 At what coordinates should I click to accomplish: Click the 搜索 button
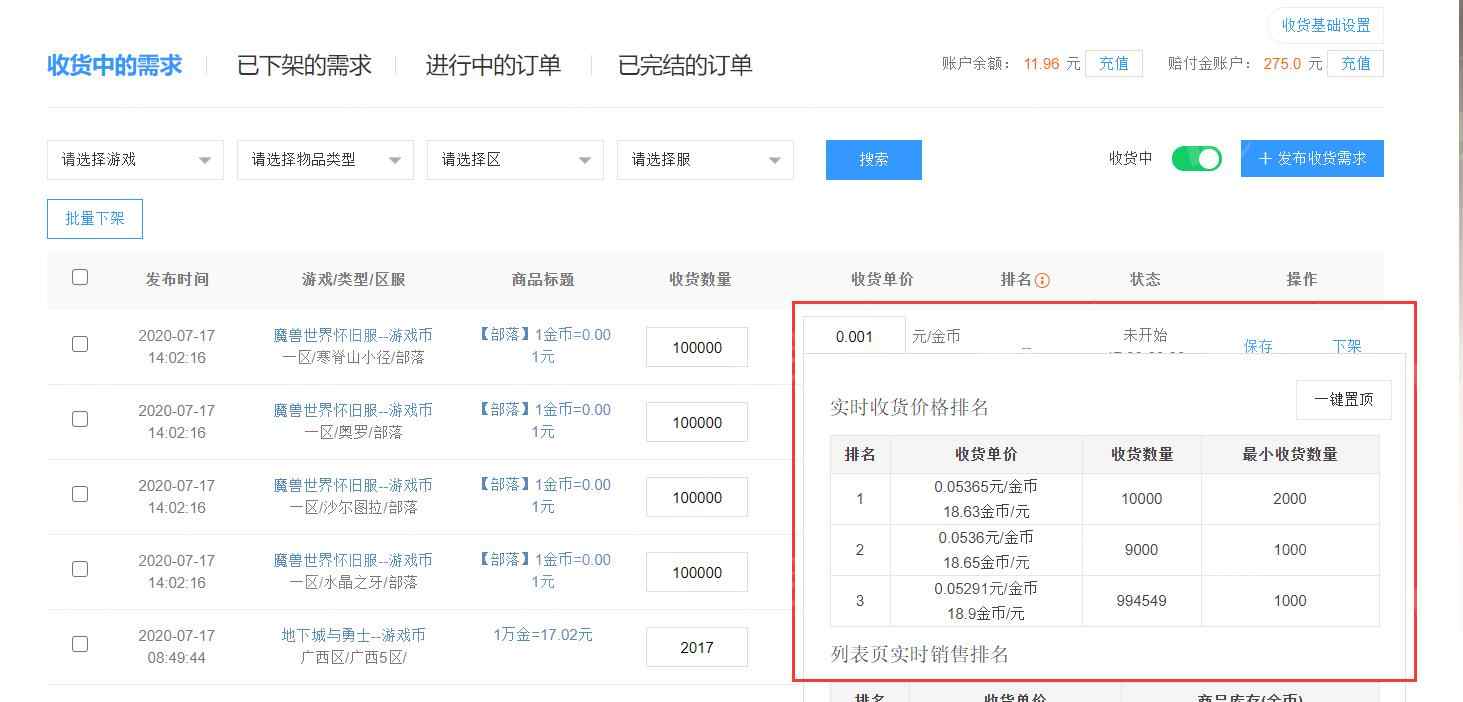pyautogui.click(x=874, y=160)
